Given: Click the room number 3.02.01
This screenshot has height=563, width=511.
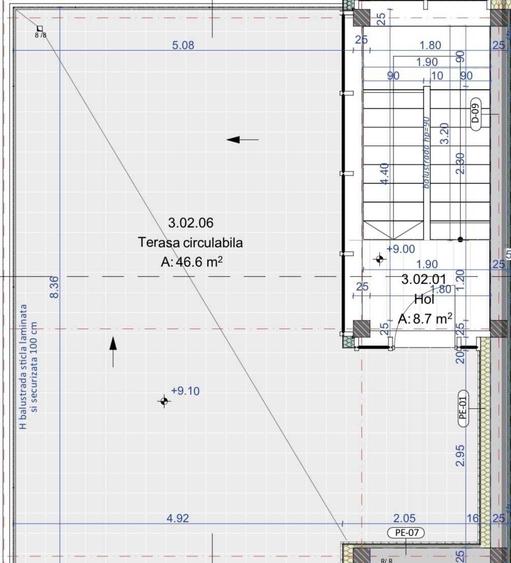Looking at the screenshot, I should coord(423,279).
